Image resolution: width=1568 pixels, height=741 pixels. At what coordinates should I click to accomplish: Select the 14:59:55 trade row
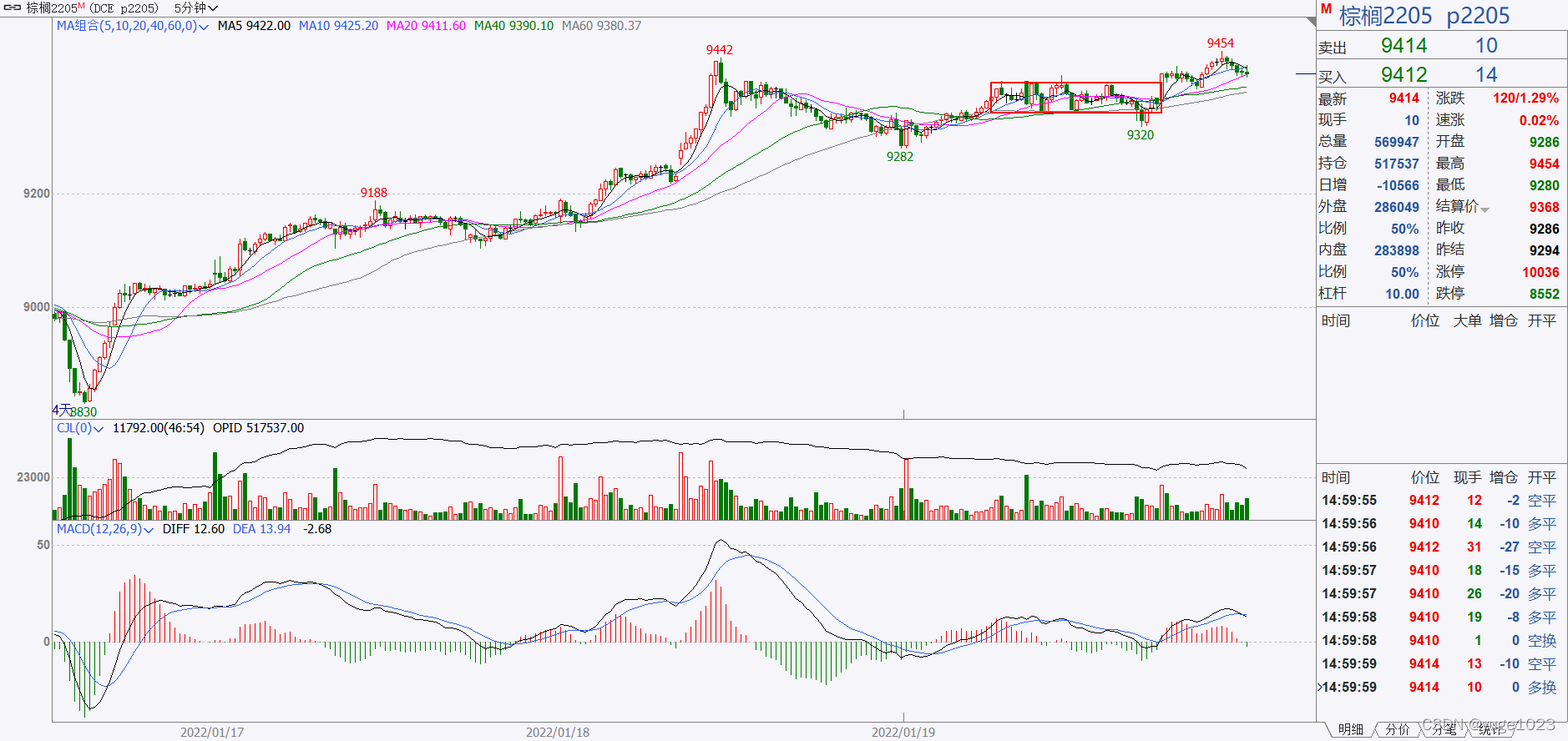pyautogui.click(x=1441, y=501)
